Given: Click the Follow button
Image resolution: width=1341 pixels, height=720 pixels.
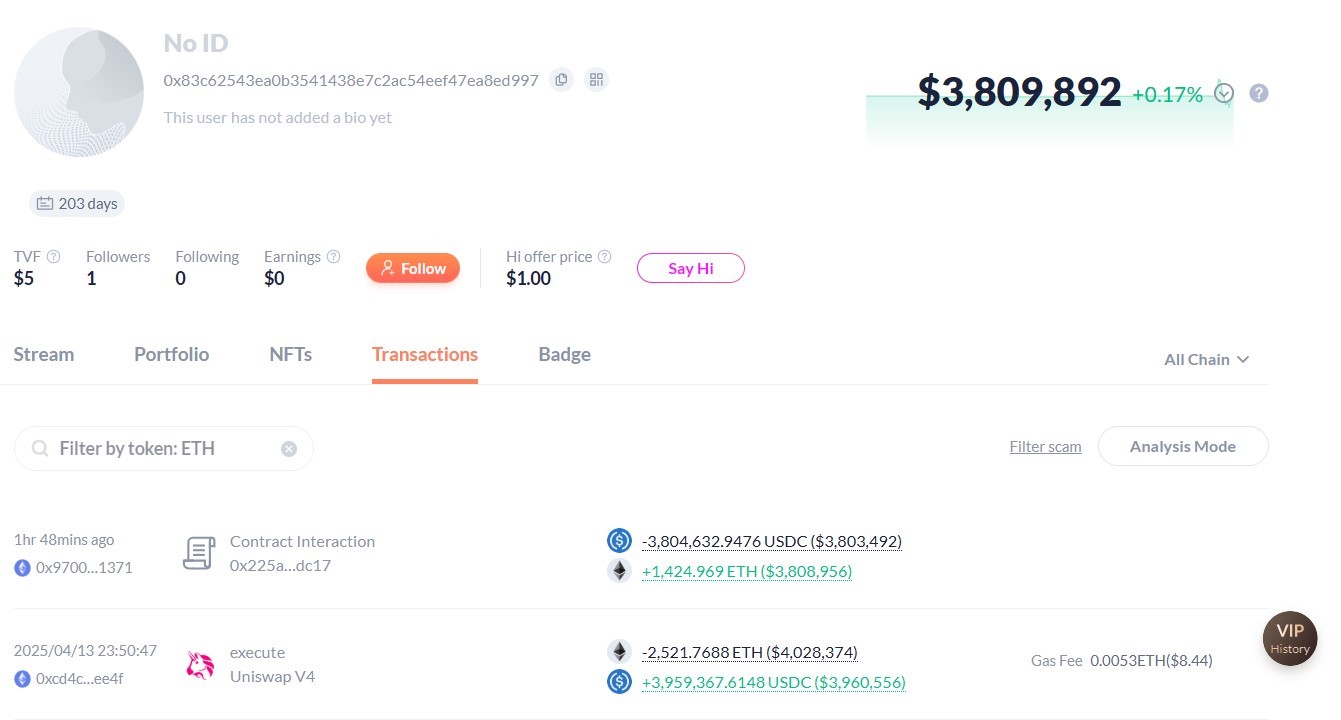Looking at the screenshot, I should pyautogui.click(x=413, y=268).
